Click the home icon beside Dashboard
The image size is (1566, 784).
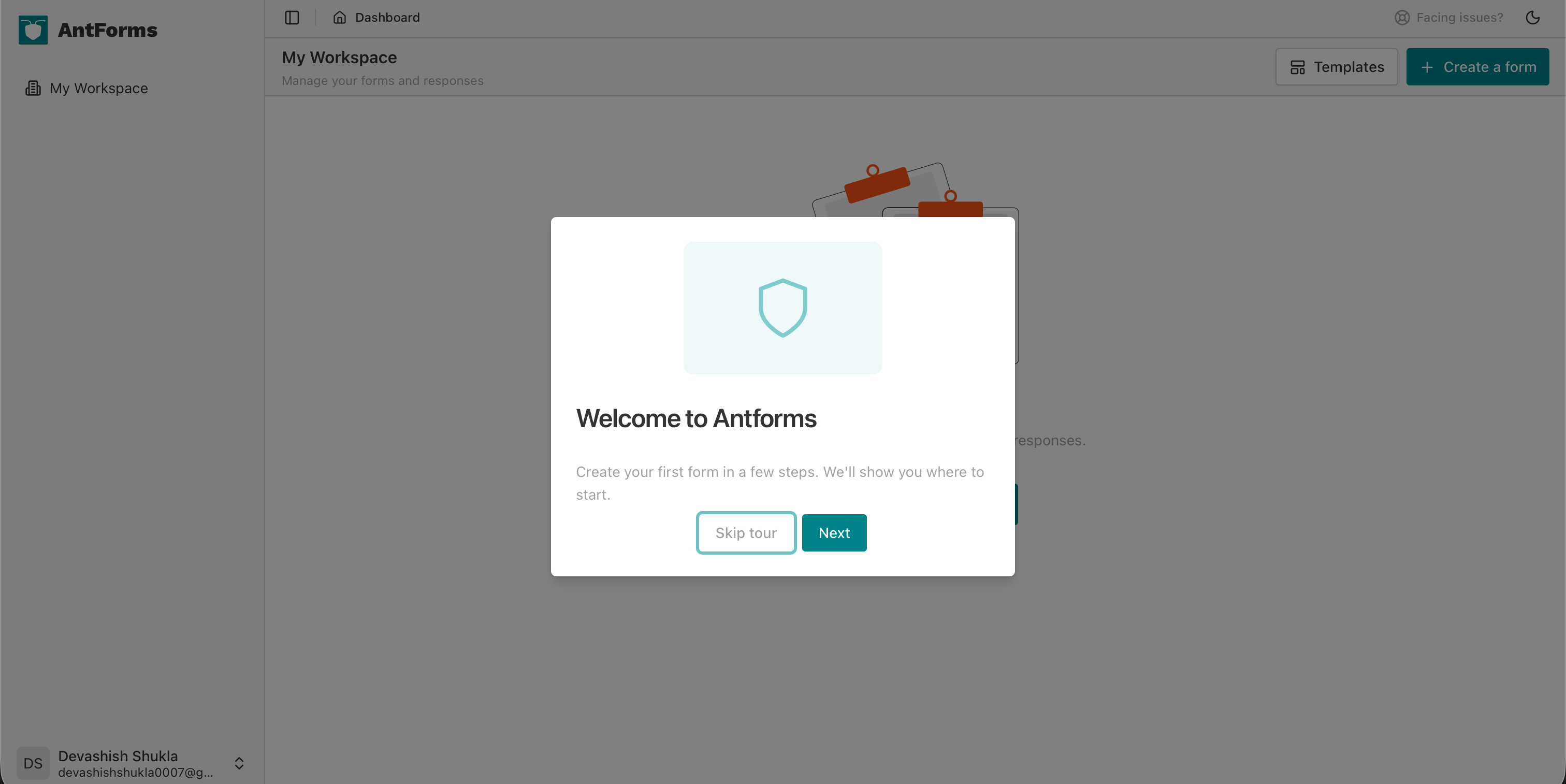[x=339, y=18]
